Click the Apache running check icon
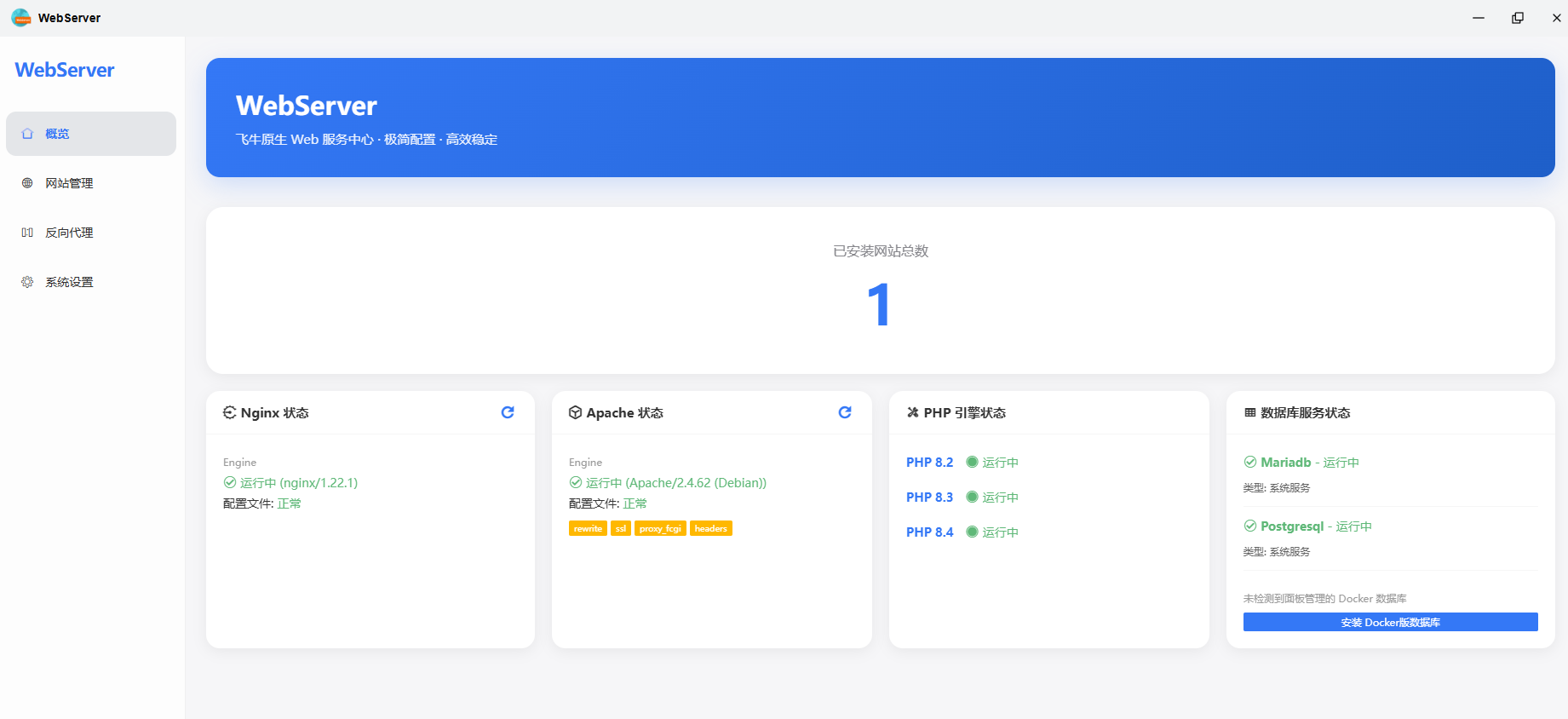The width and height of the screenshot is (1568, 719). pyautogui.click(x=576, y=482)
